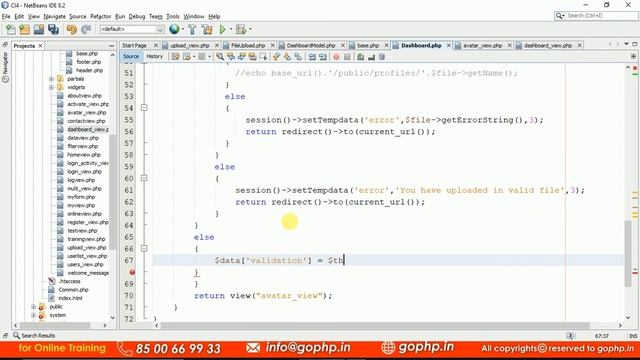Expand the widgets folder node
The image size is (640, 360).
click(51, 87)
